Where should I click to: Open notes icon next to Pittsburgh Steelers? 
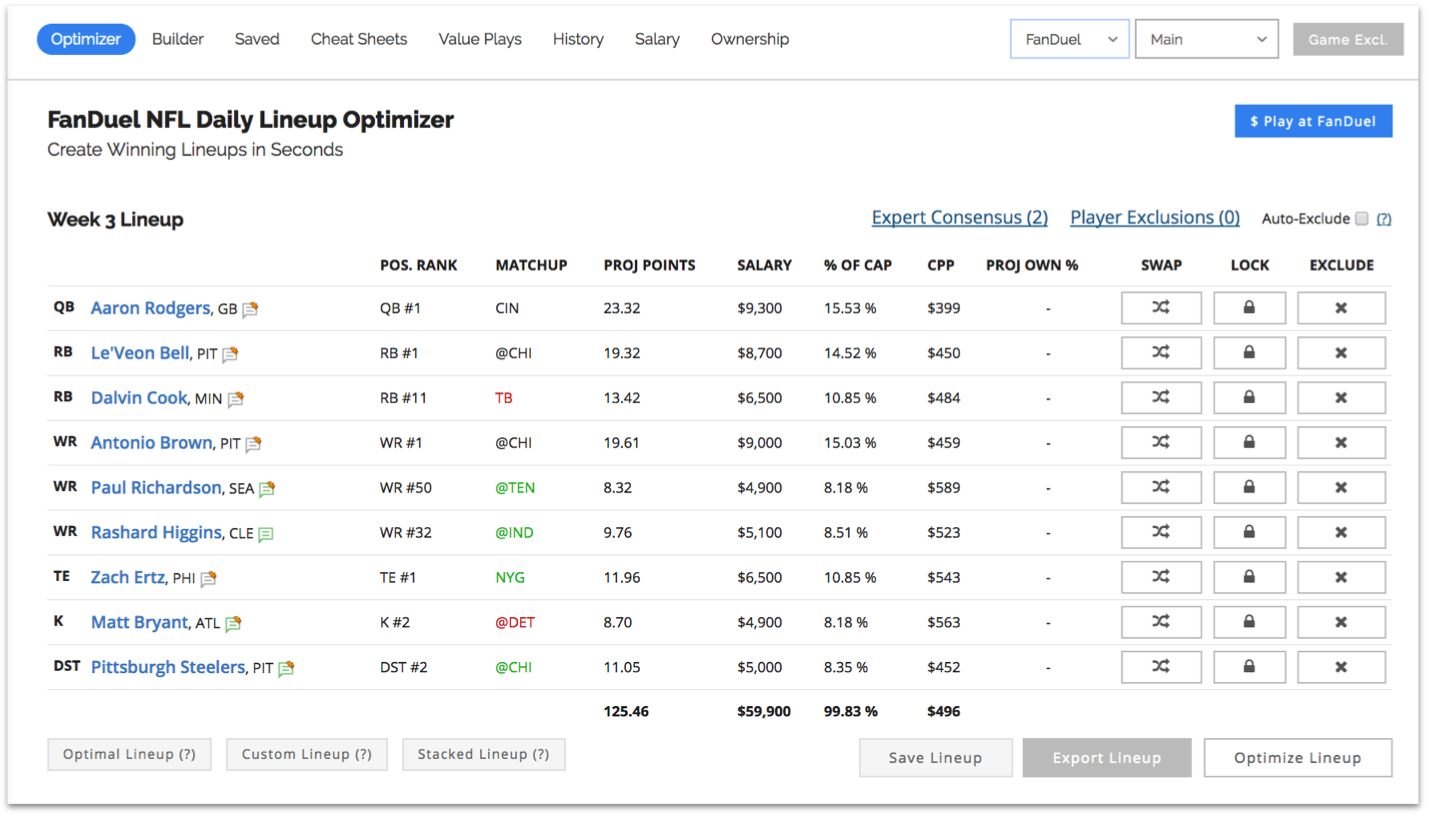pos(286,668)
